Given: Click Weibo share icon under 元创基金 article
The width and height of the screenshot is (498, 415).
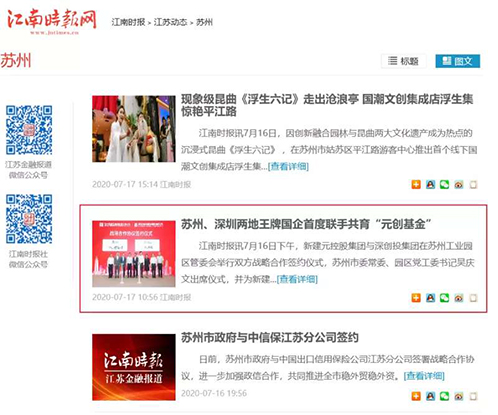Looking at the screenshot, I should [x=459, y=298].
